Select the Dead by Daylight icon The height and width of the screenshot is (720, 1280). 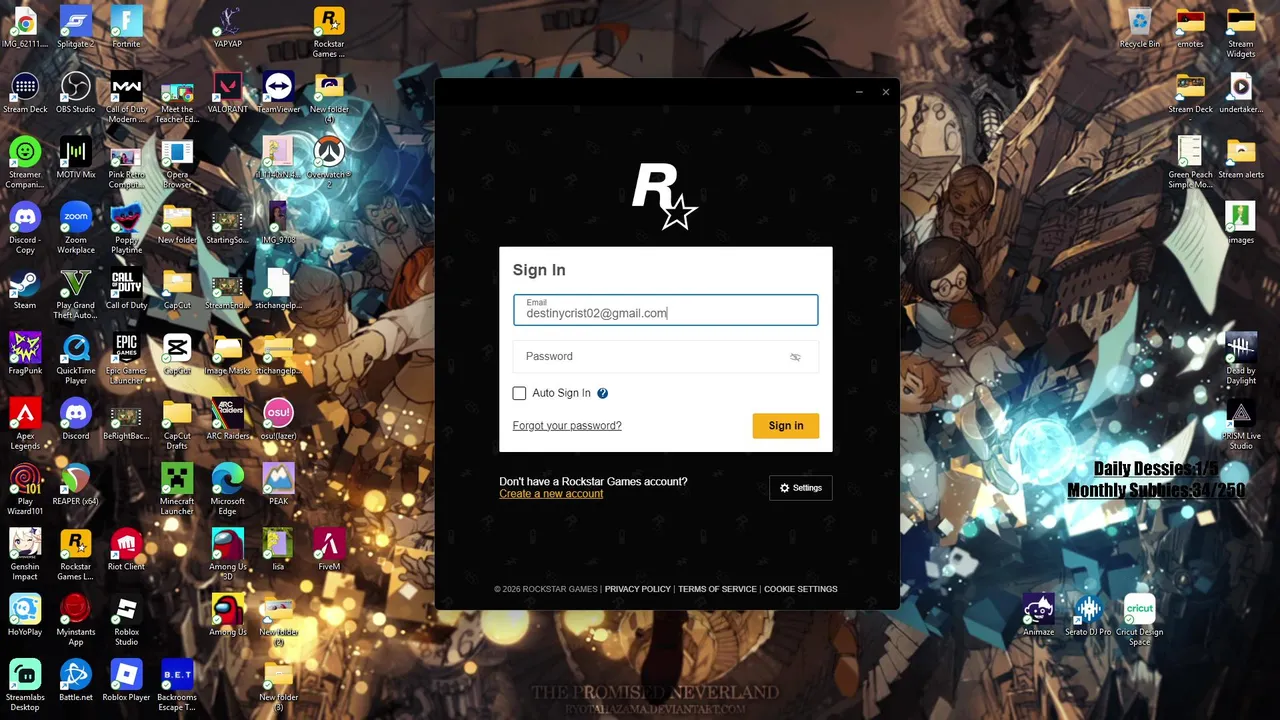point(1241,359)
